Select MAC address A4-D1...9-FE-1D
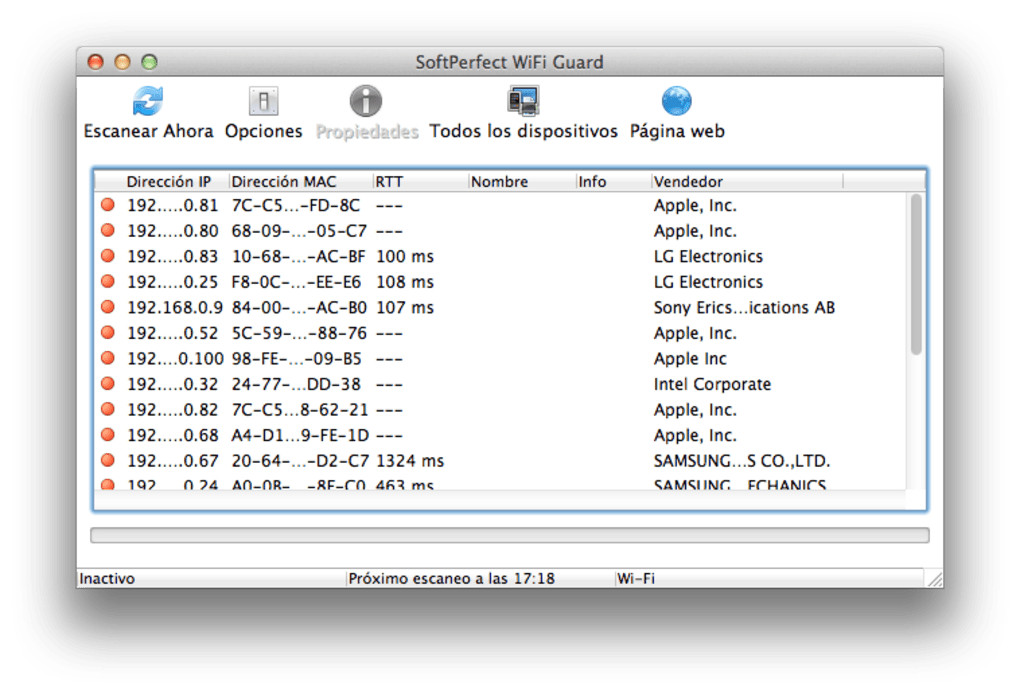 coord(300,435)
